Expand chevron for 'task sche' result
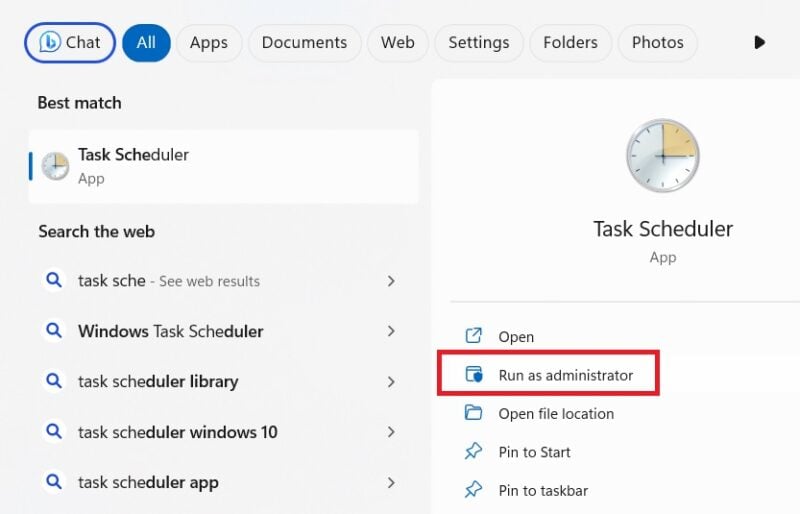 pos(391,281)
